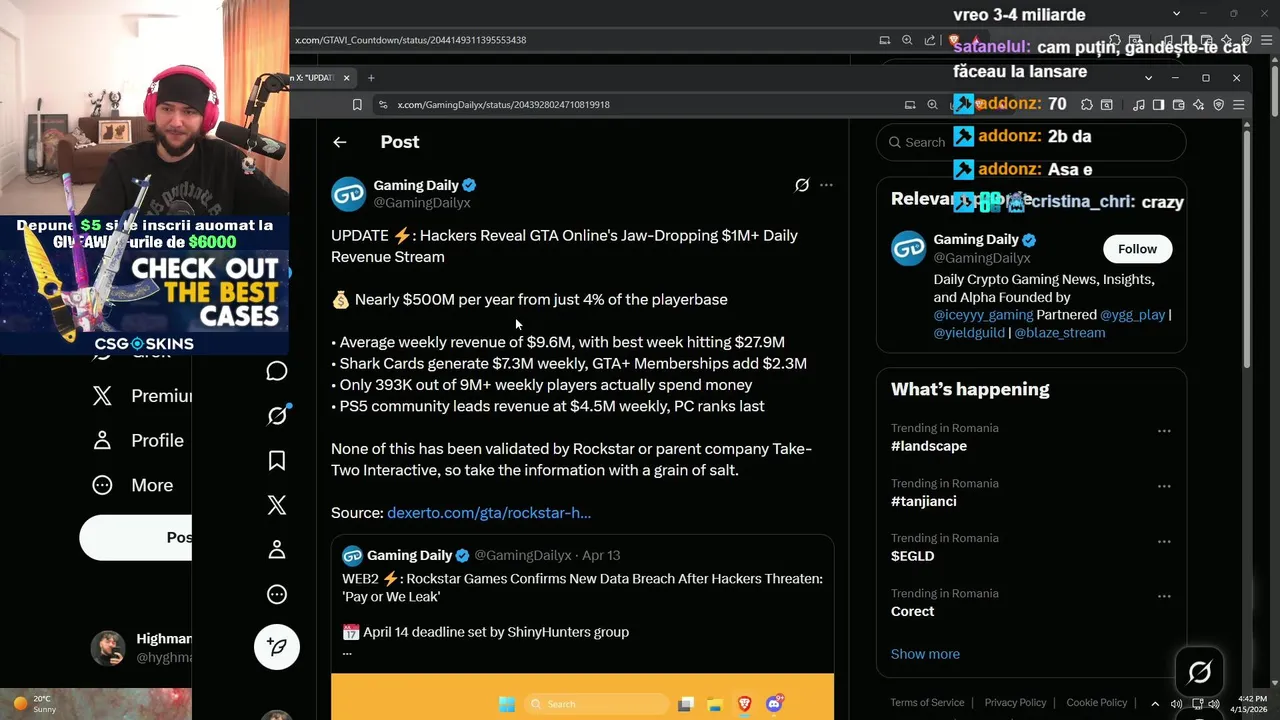Open tab search chevron in back browser window

coord(1177,14)
